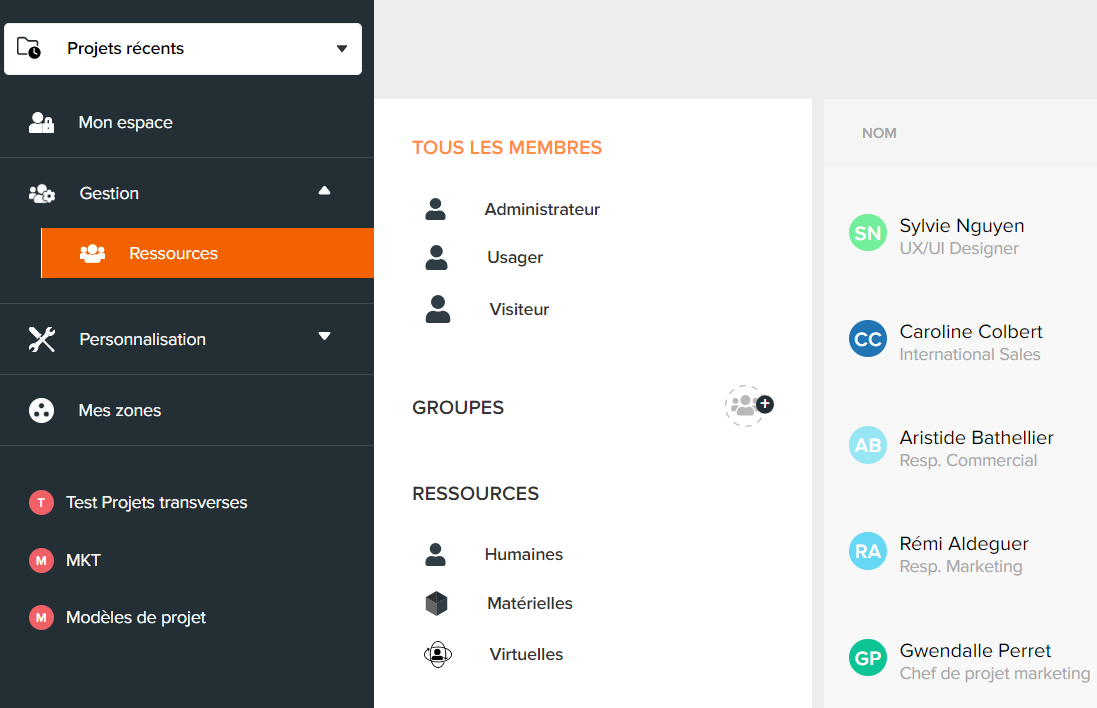Open Aristide Bathellier's member row
The width and height of the screenshot is (1097, 708).
(x=961, y=448)
